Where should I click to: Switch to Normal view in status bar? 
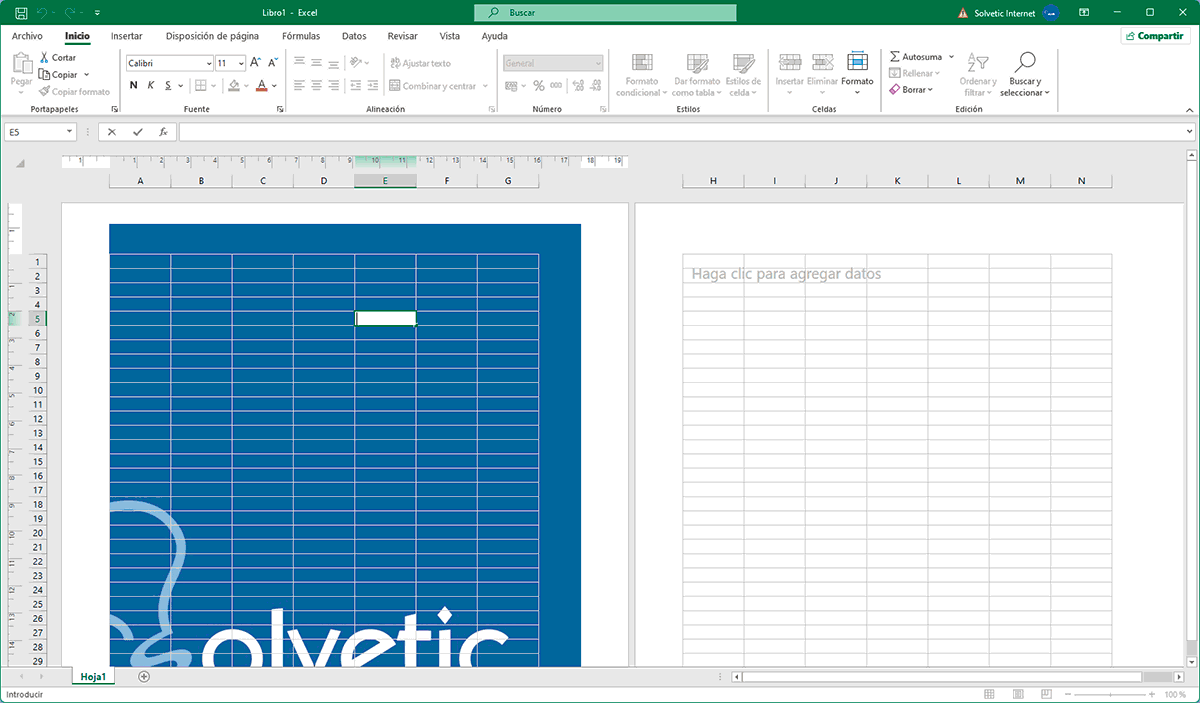point(989,694)
